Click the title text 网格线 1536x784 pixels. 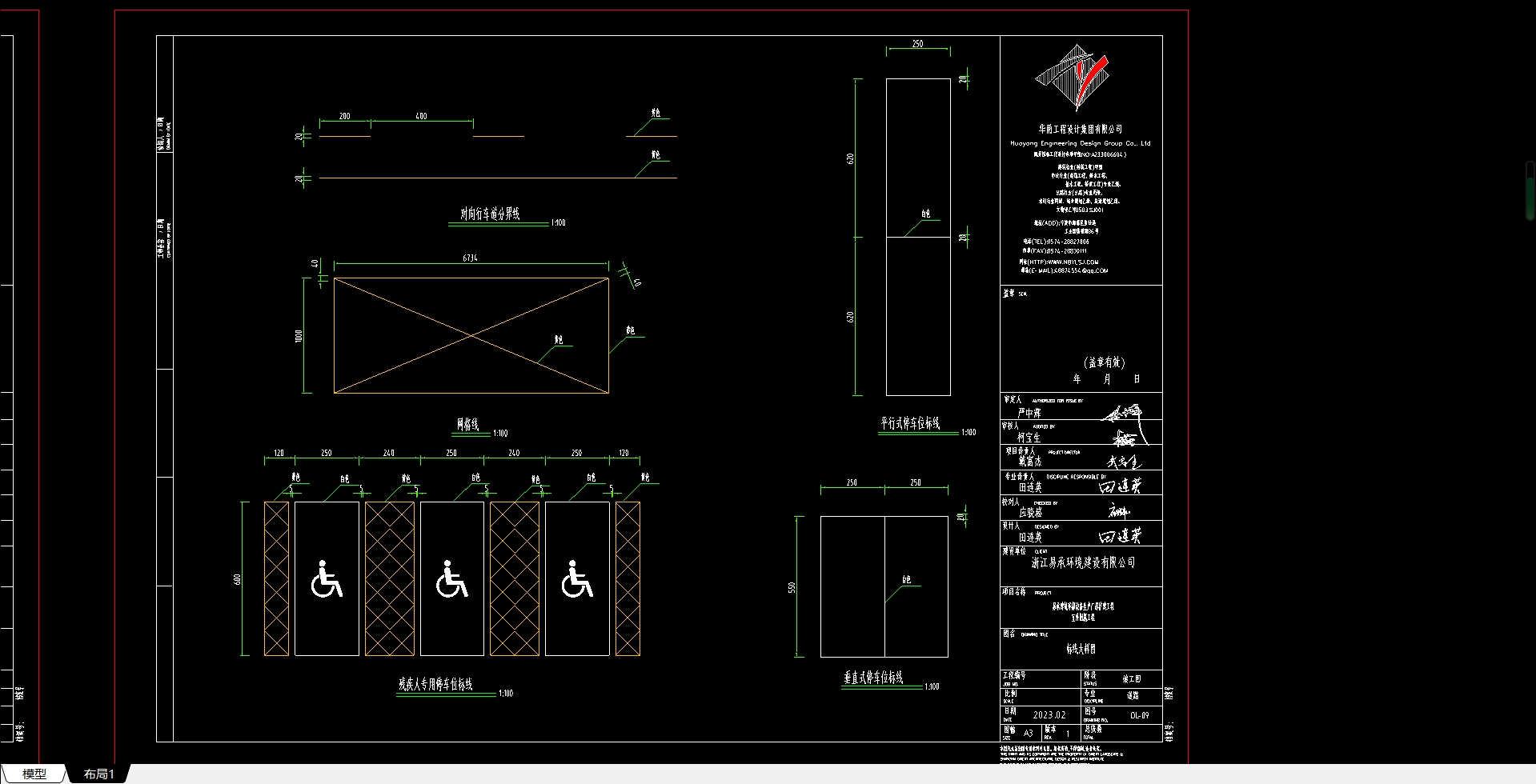click(x=467, y=425)
